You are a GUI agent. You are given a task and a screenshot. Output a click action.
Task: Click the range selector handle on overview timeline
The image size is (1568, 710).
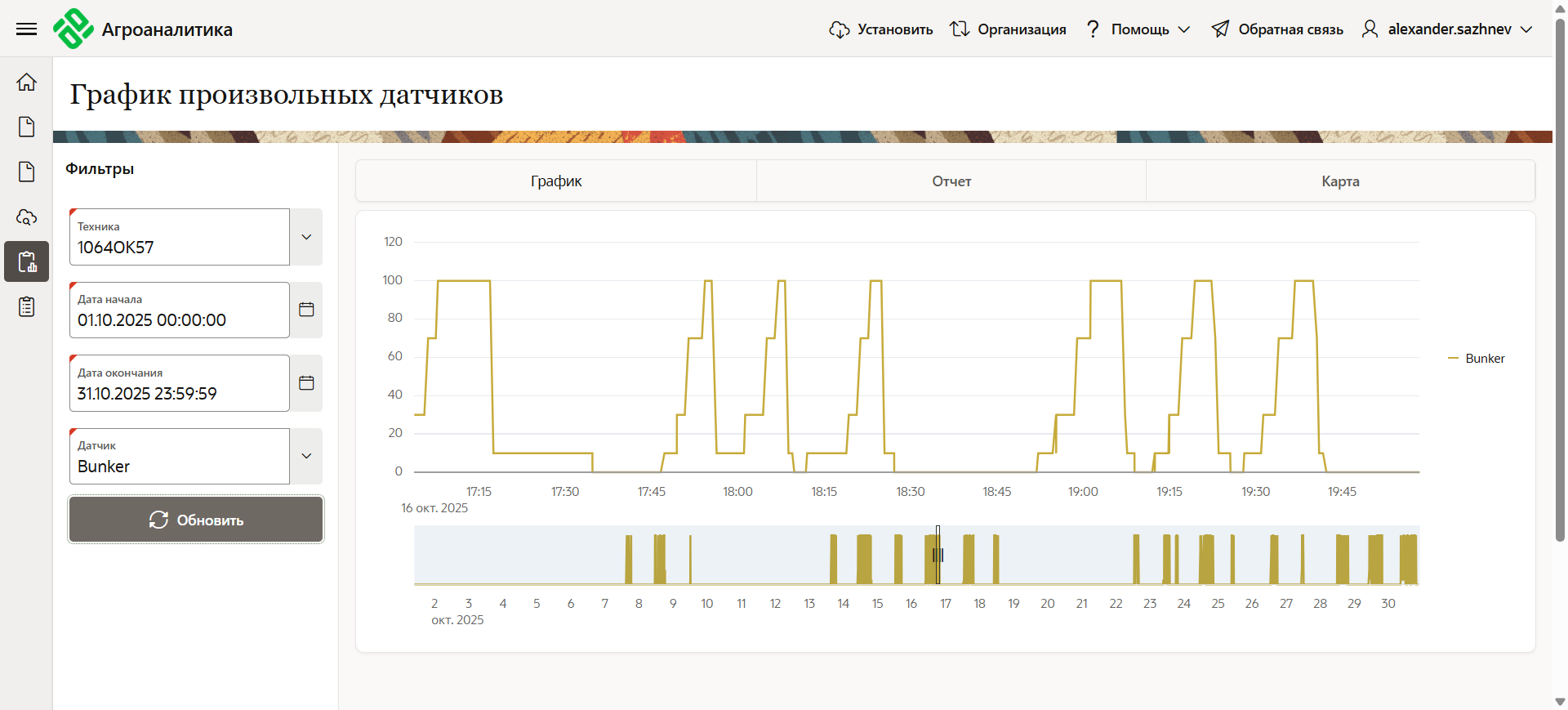[x=938, y=556]
